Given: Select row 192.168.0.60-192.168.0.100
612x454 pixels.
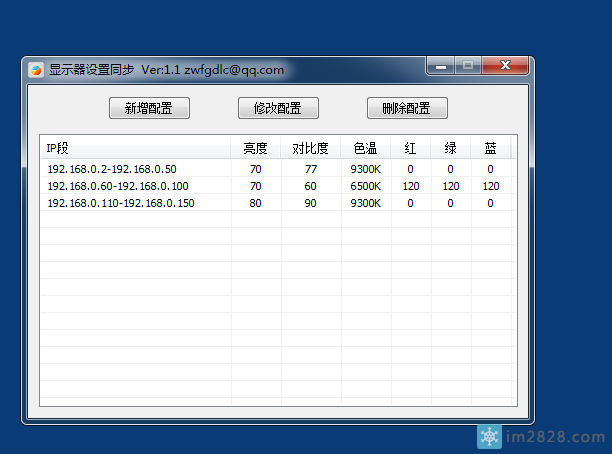Looking at the screenshot, I should tap(117, 186).
